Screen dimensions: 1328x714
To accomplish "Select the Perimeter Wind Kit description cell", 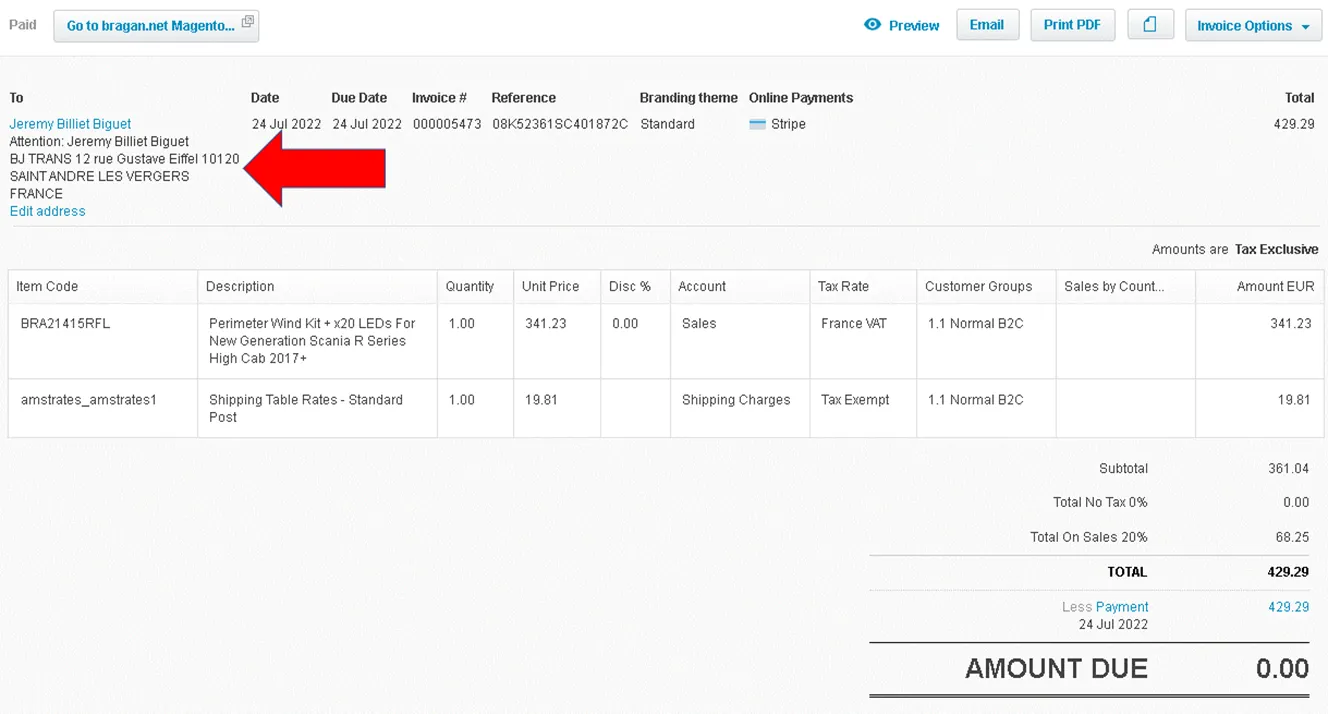I will tap(317, 341).
